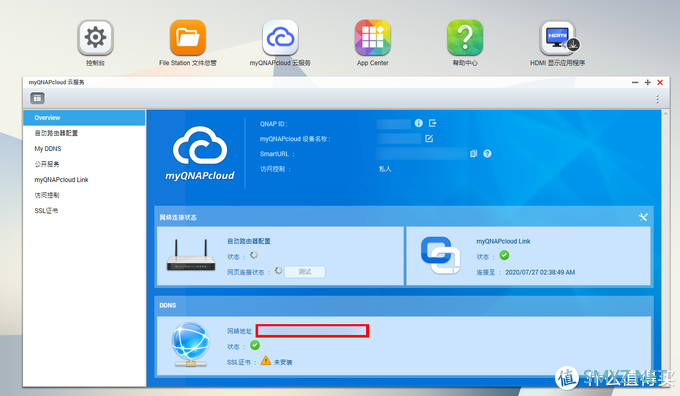Image resolution: width=680 pixels, height=396 pixels.
Task: Launch File Station 文件总管 from desktop
Action: [x=188, y=38]
